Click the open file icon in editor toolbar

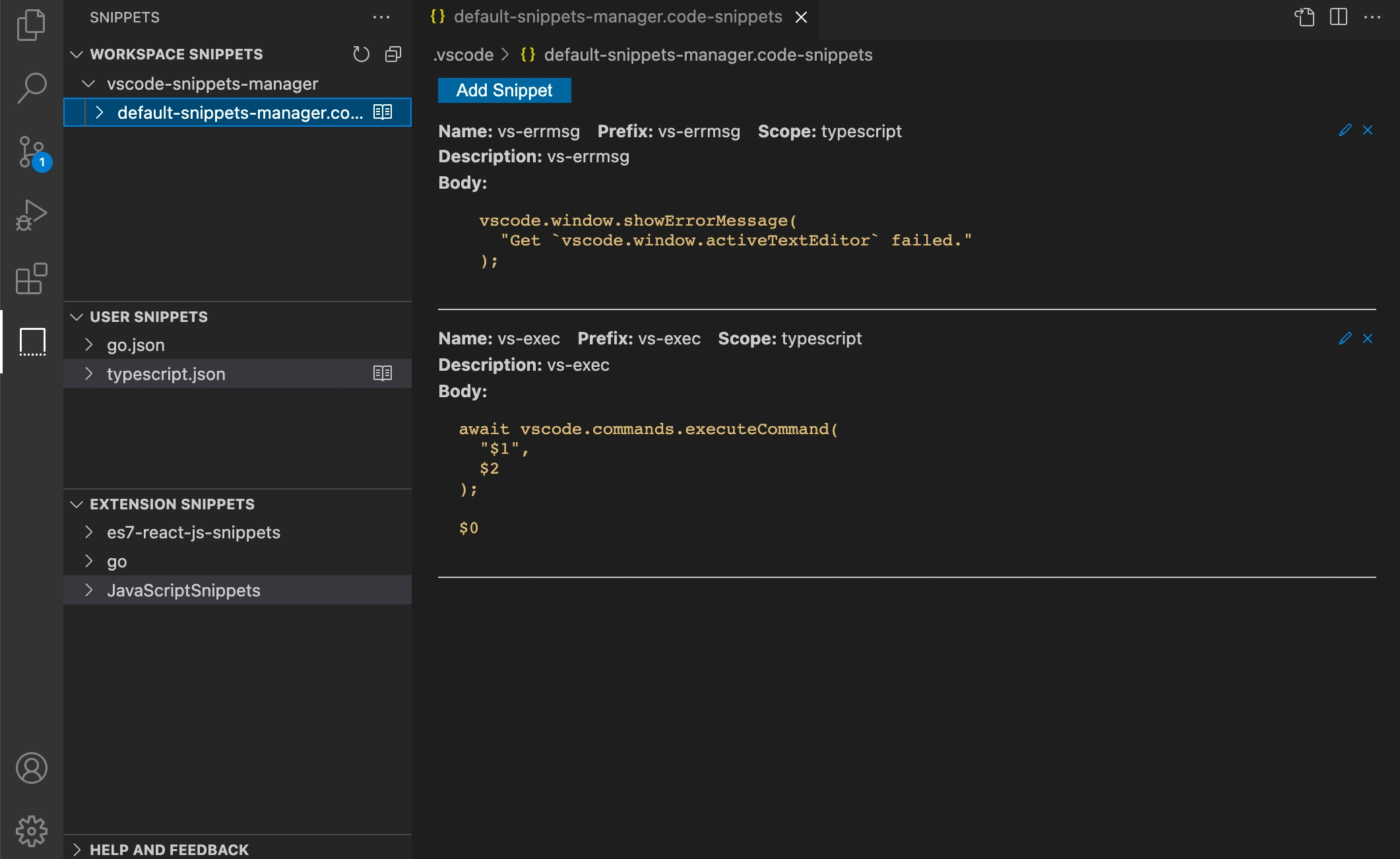pos(1304,17)
